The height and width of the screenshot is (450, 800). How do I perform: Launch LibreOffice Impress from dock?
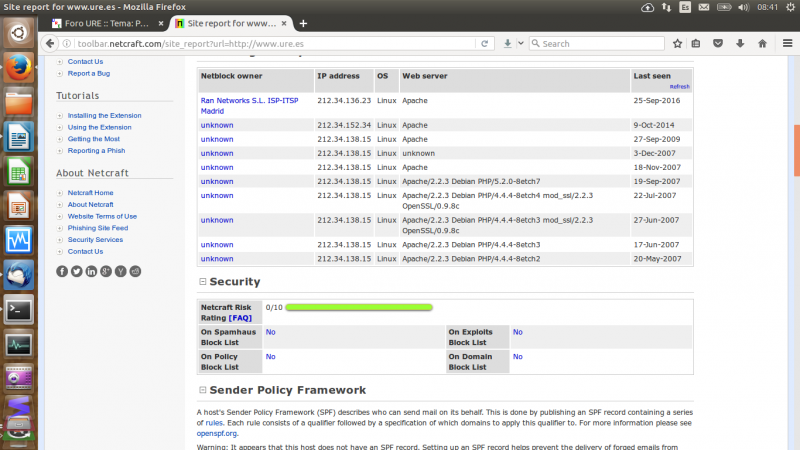pyautogui.click(x=18, y=207)
